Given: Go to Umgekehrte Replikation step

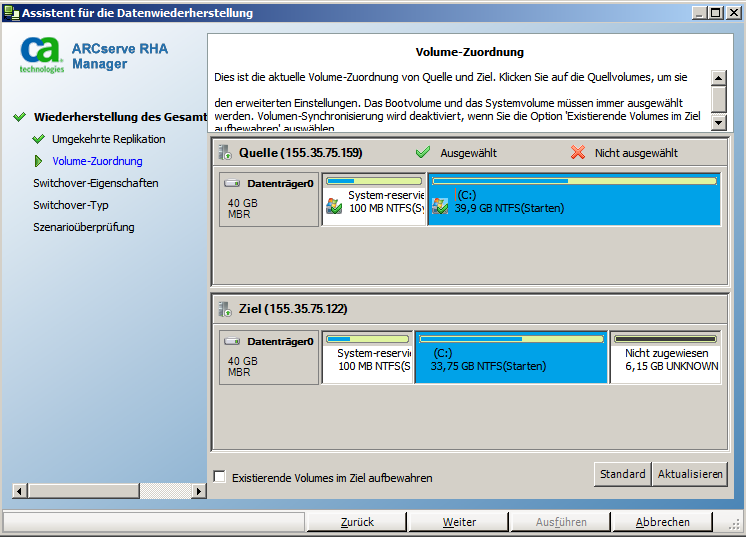Looking at the screenshot, I should click(109, 139).
